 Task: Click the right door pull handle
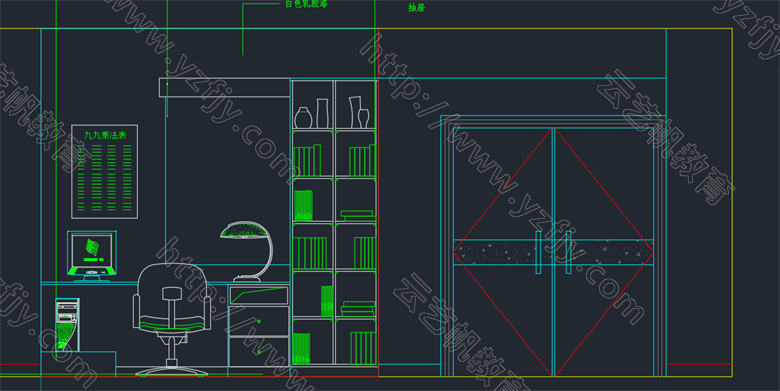click(568, 252)
